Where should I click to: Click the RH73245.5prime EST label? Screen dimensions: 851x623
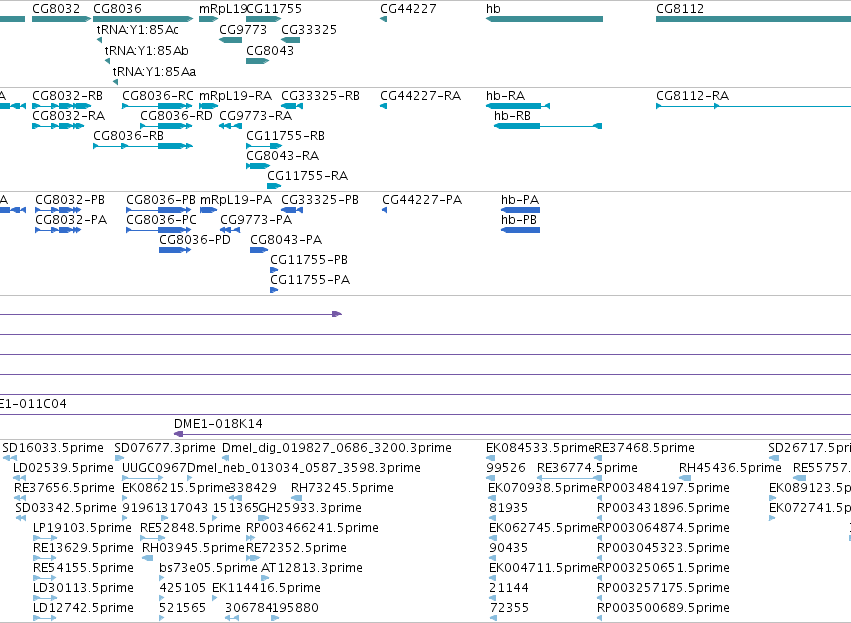coord(342,488)
